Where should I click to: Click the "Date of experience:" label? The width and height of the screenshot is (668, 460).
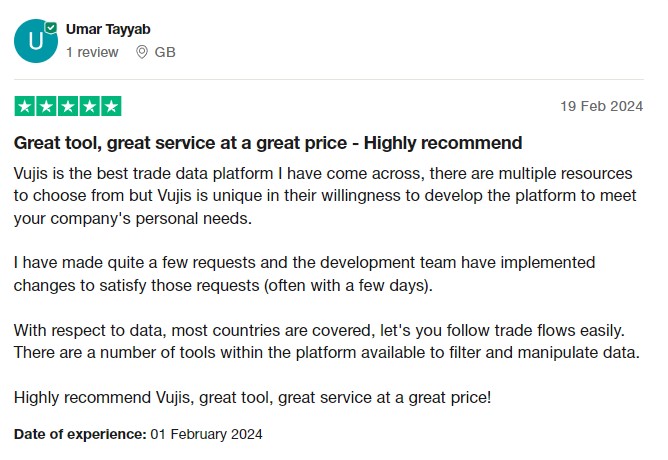pos(80,434)
